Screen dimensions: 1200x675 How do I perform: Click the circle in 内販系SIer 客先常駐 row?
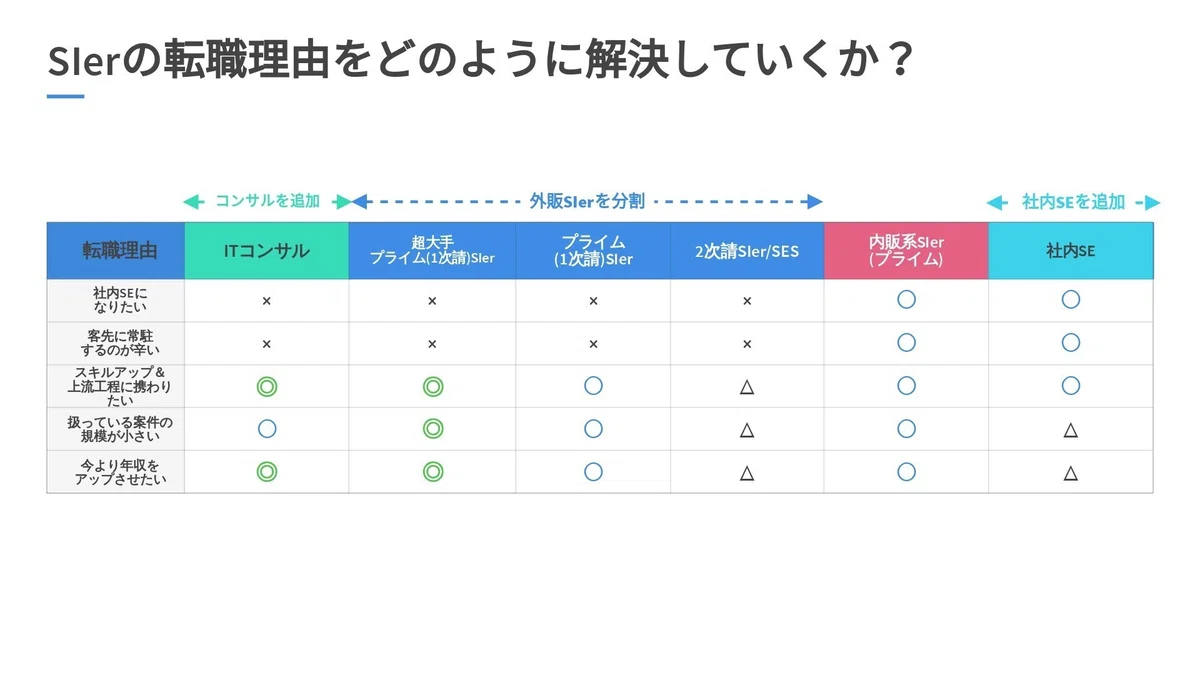(906, 343)
